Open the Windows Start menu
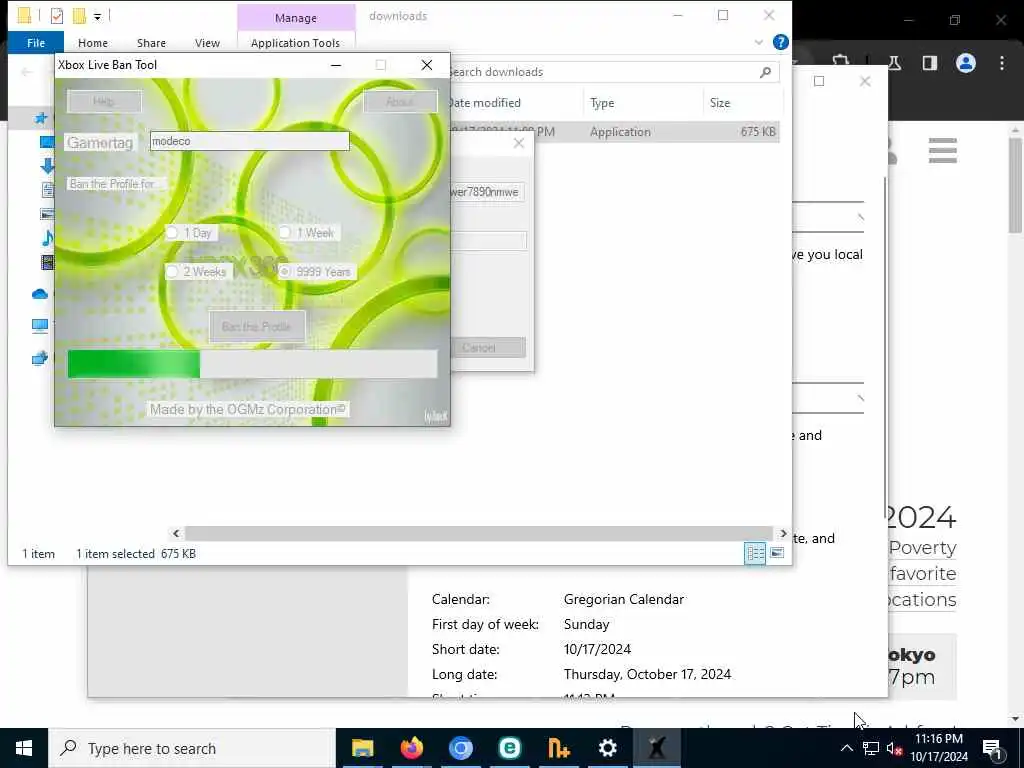Viewport: 1024px width, 768px height. coord(24,748)
